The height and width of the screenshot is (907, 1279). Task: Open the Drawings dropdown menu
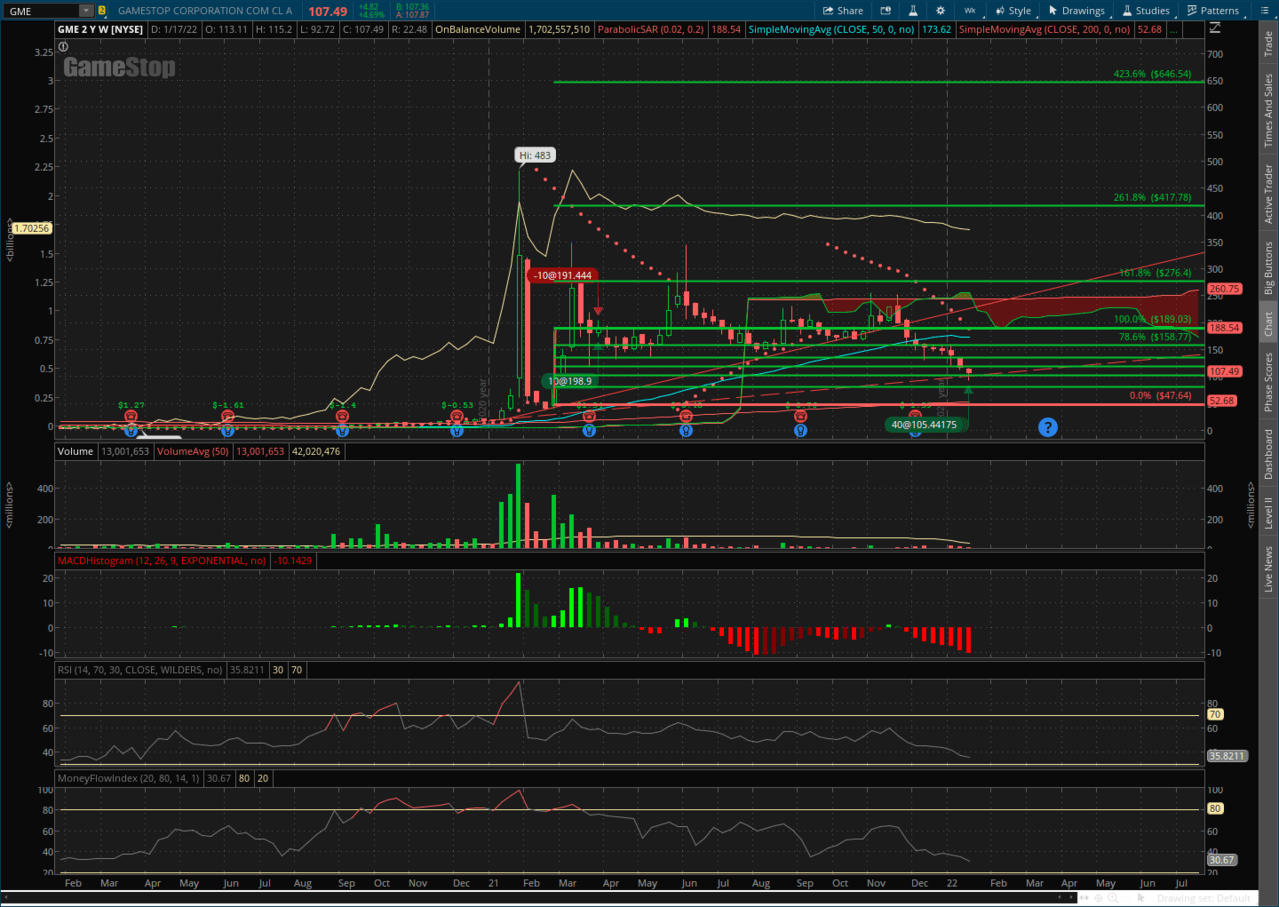pos(1077,11)
